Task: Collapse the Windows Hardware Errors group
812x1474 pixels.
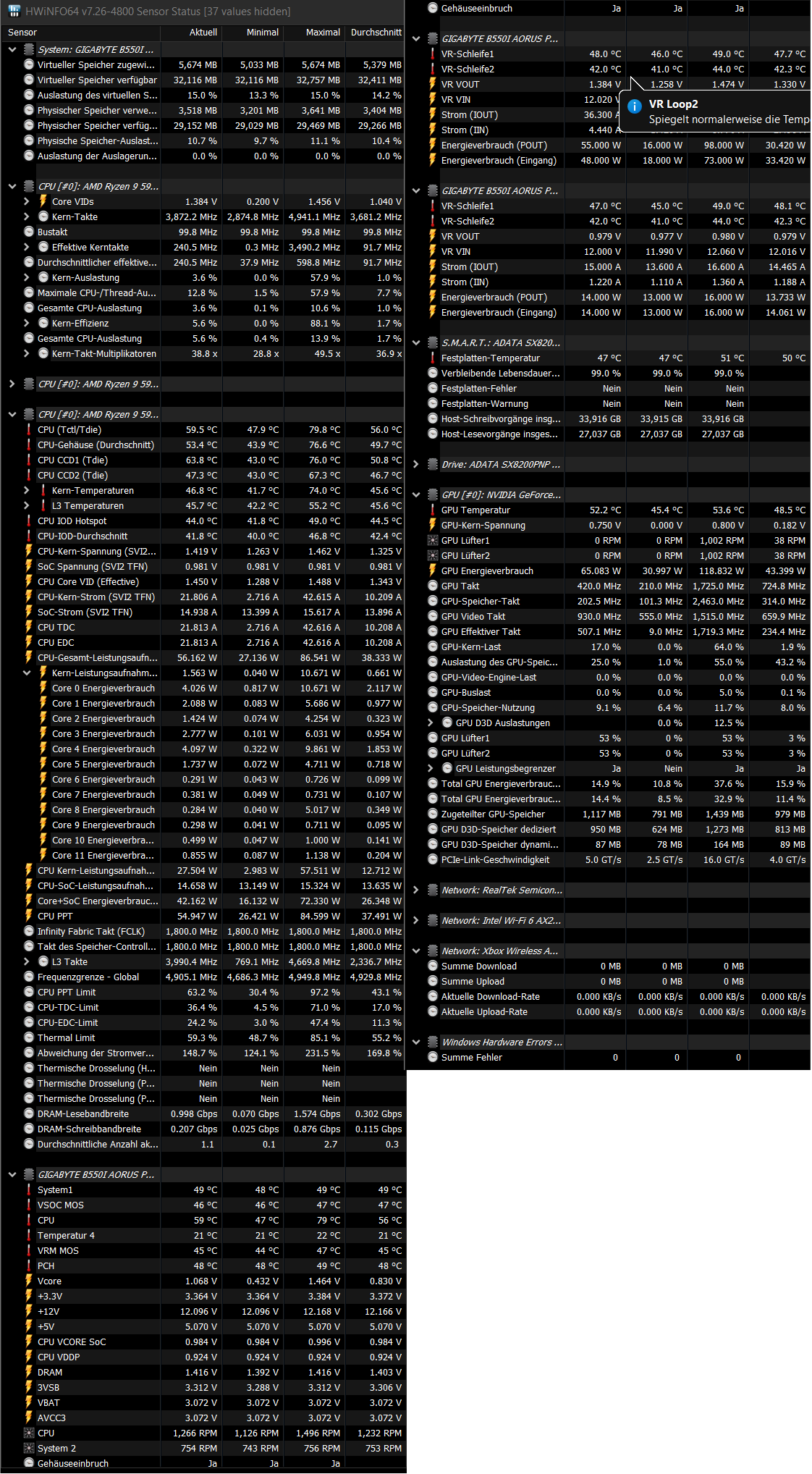Action: (x=416, y=1042)
